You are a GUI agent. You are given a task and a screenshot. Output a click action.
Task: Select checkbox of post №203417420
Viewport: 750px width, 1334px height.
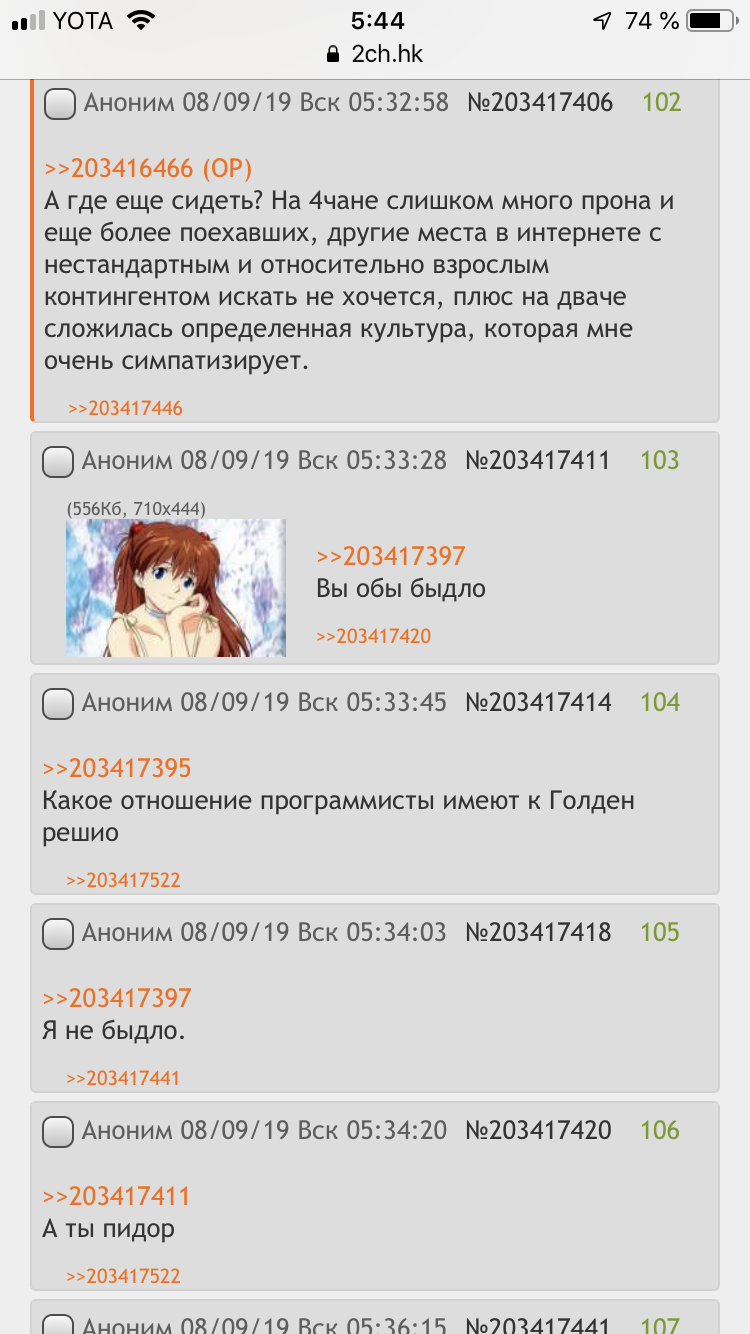pyautogui.click(x=58, y=1131)
